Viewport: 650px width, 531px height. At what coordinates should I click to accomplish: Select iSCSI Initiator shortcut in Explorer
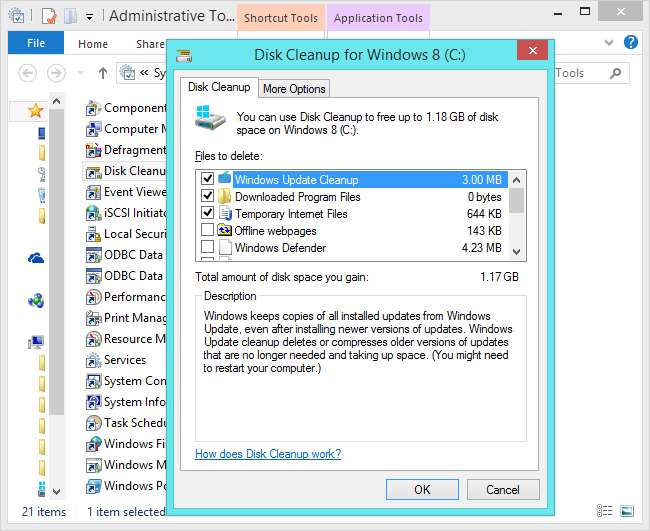pyautogui.click(x=125, y=213)
